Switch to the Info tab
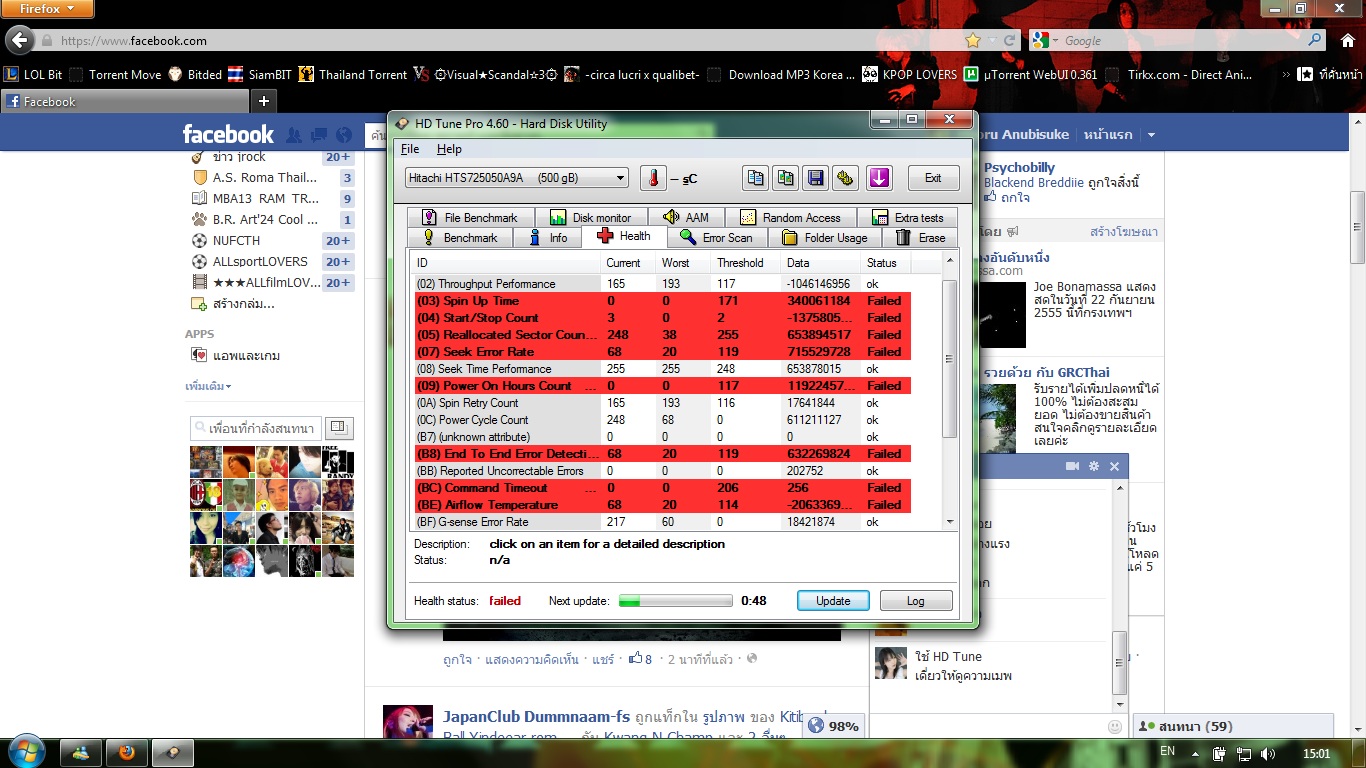The height and width of the screenshot is (768, 1366). click(548, 238)
